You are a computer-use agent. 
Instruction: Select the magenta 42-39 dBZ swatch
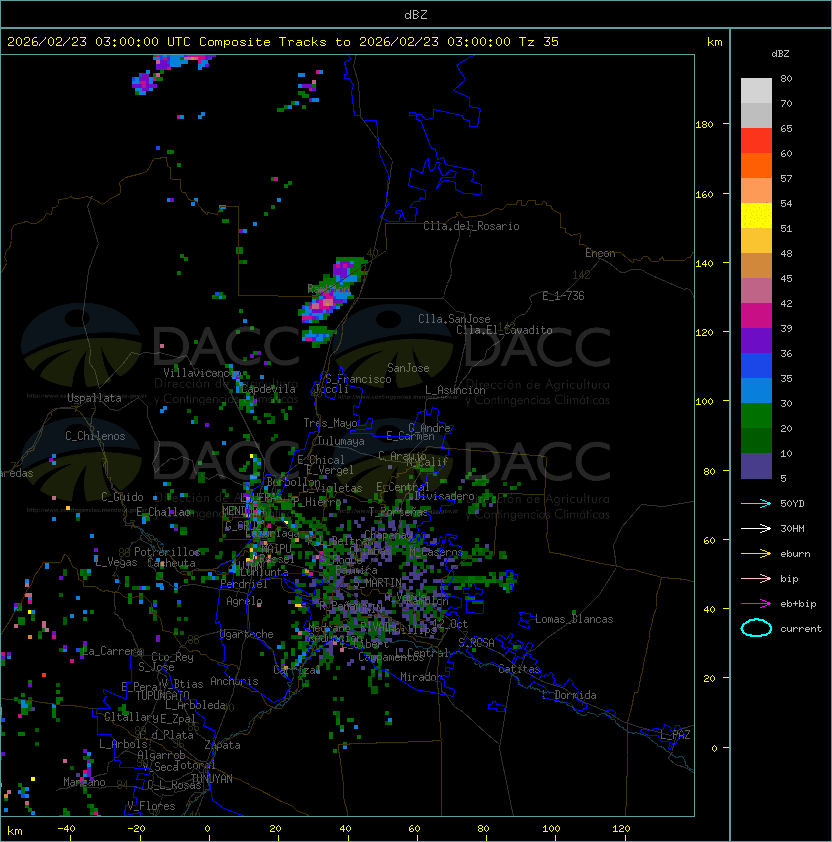756,316
